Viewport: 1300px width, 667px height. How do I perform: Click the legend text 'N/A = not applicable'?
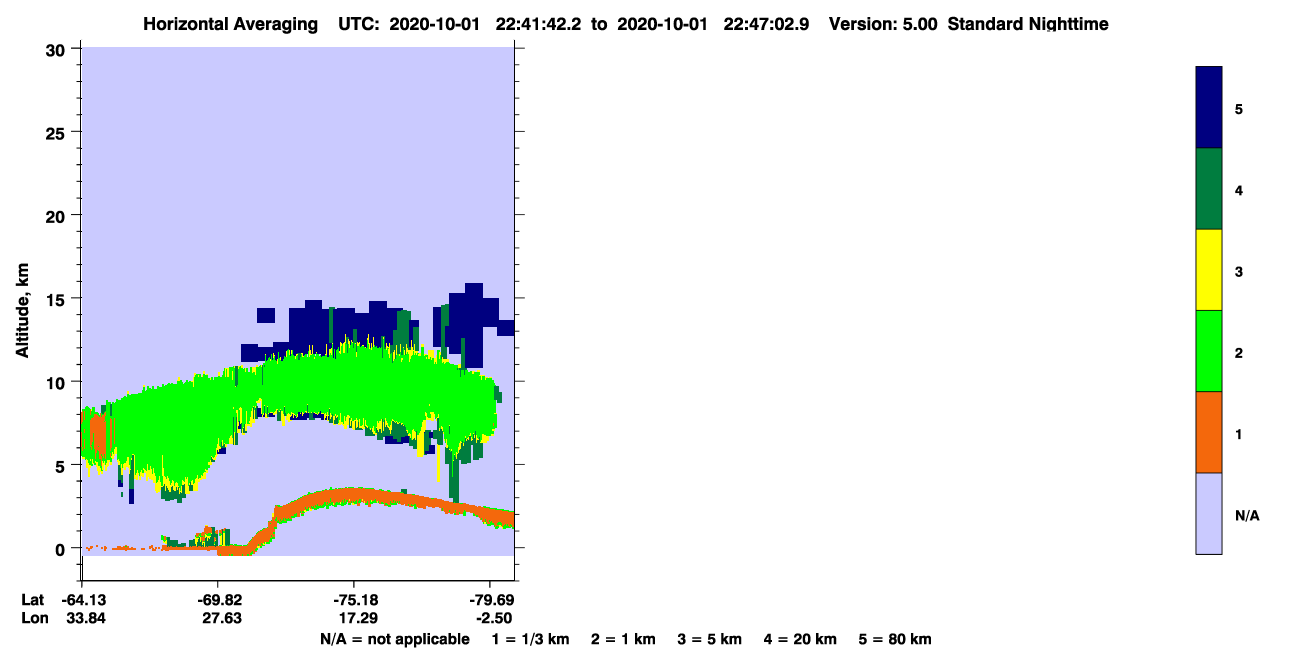394,639
